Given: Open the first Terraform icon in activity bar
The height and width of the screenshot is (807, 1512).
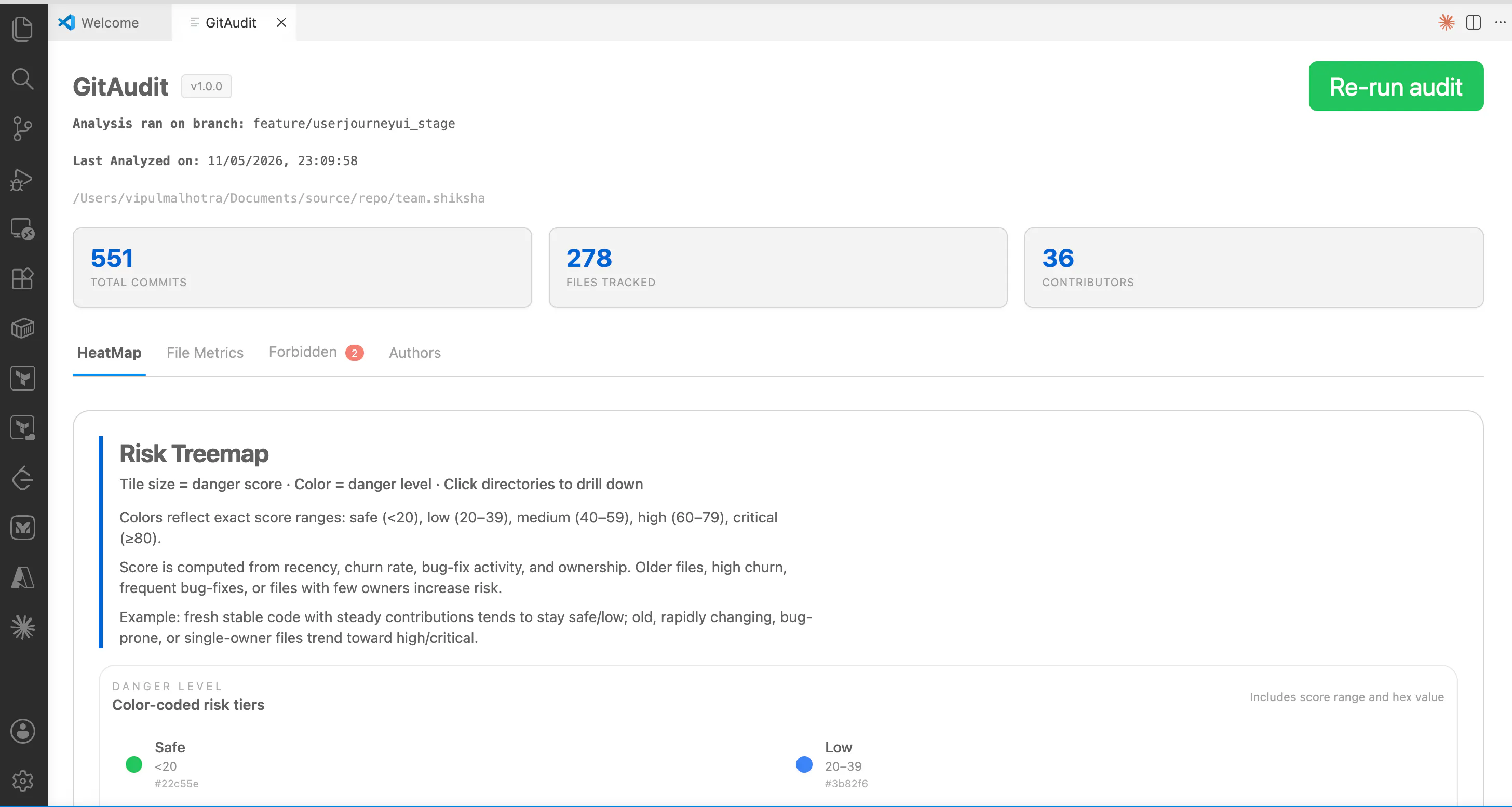Looking at the screenshot, I should pyautogui.click(x=23, y=378).
